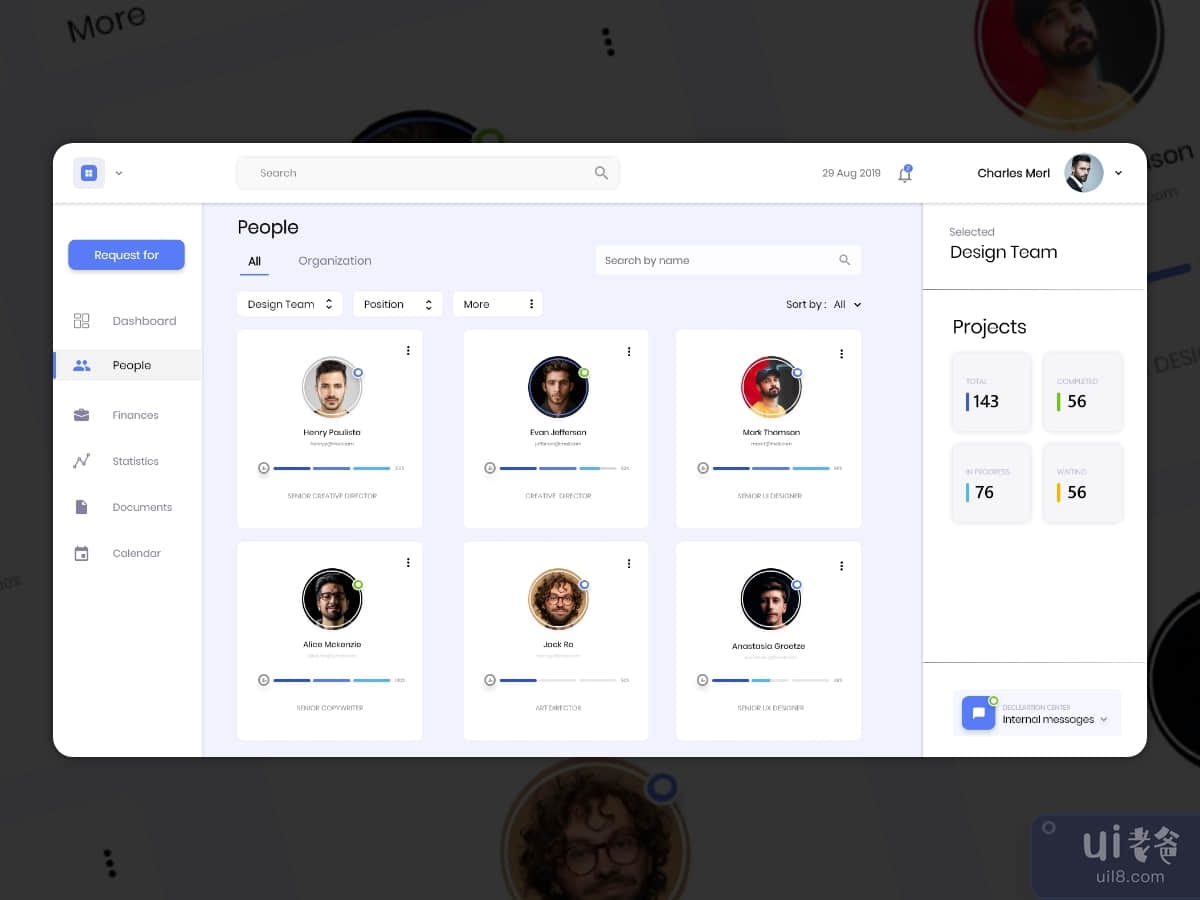Click the Request for button

point(126,255)
